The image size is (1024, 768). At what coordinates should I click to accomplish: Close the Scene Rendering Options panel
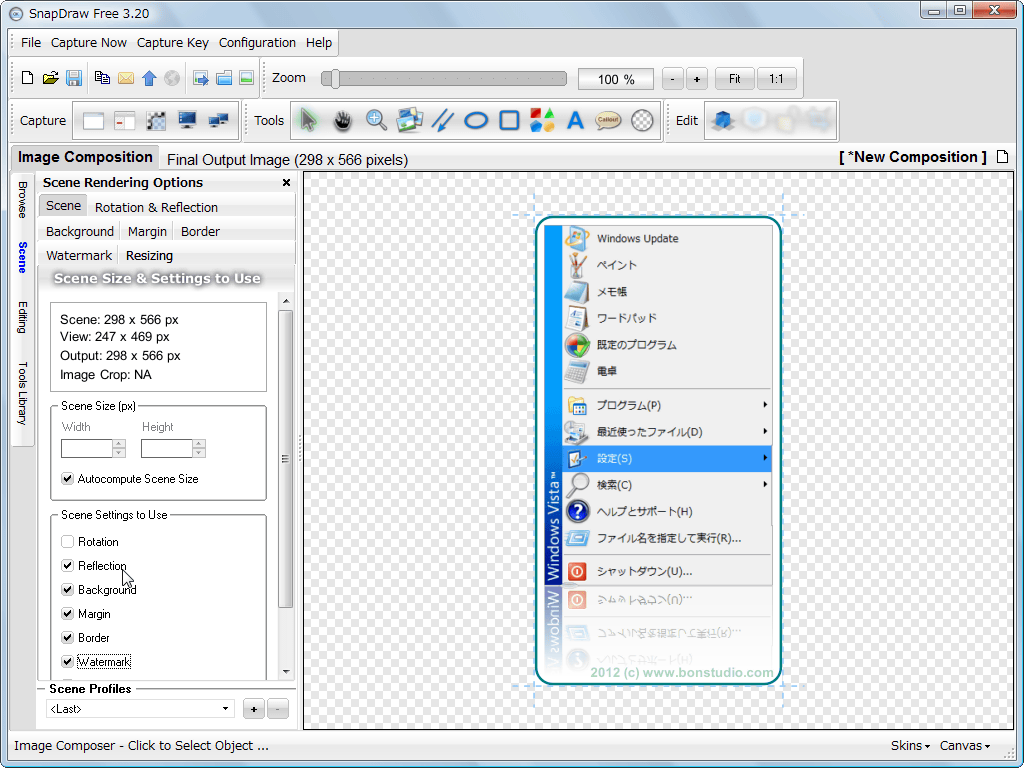coord(286,182)
